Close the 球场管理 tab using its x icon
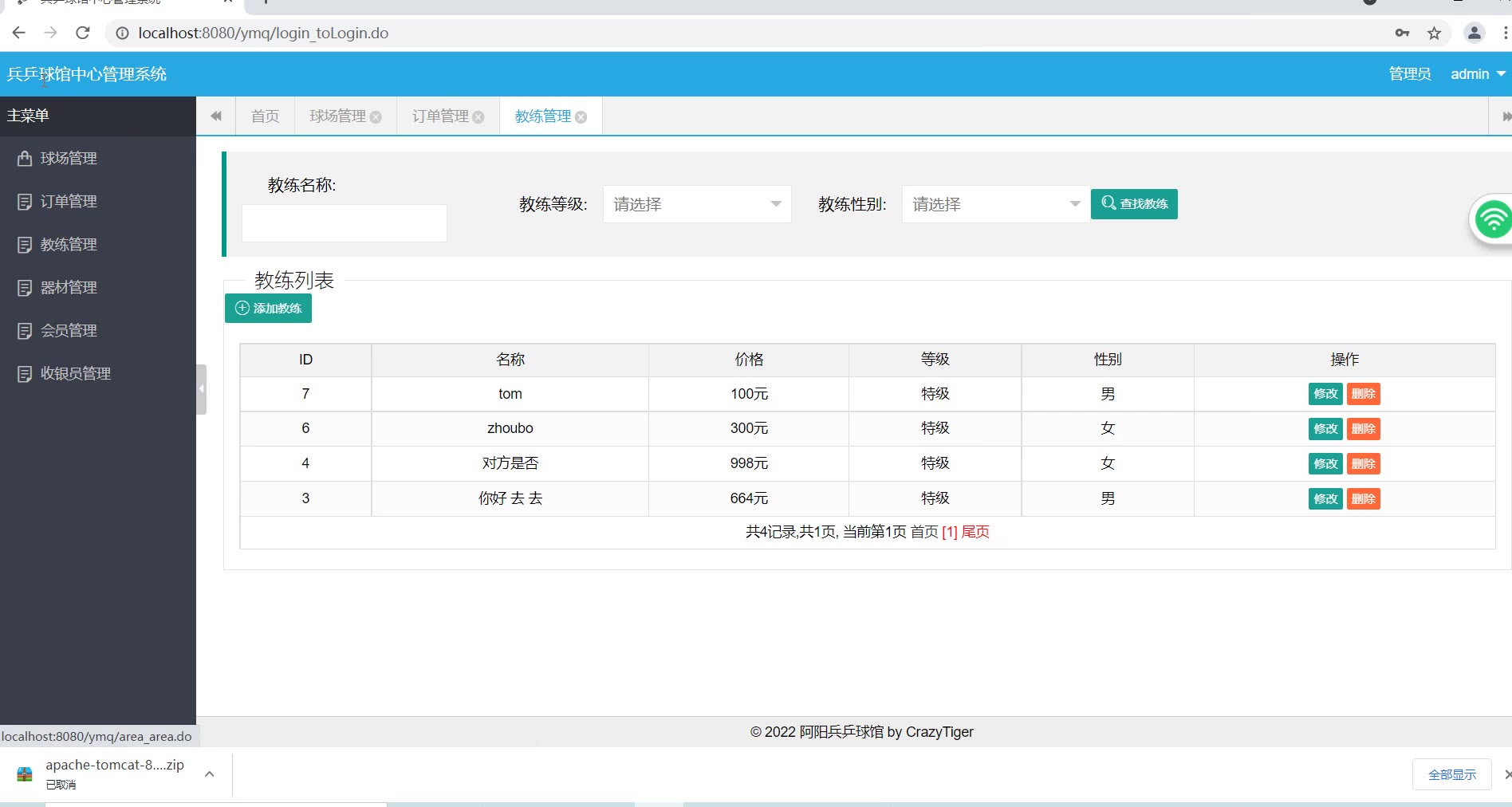 (376, 117)
